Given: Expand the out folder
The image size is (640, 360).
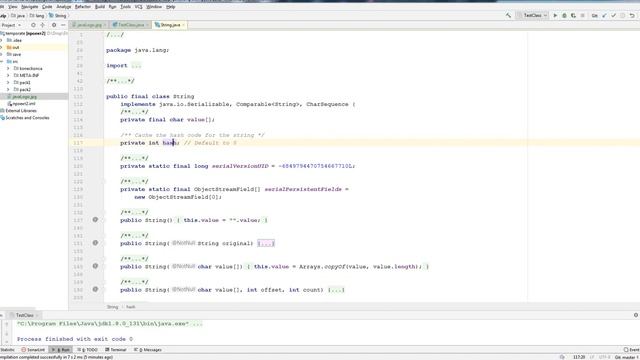Looking at the screenshot, I should pyautogui.click(x=2, y=47).
